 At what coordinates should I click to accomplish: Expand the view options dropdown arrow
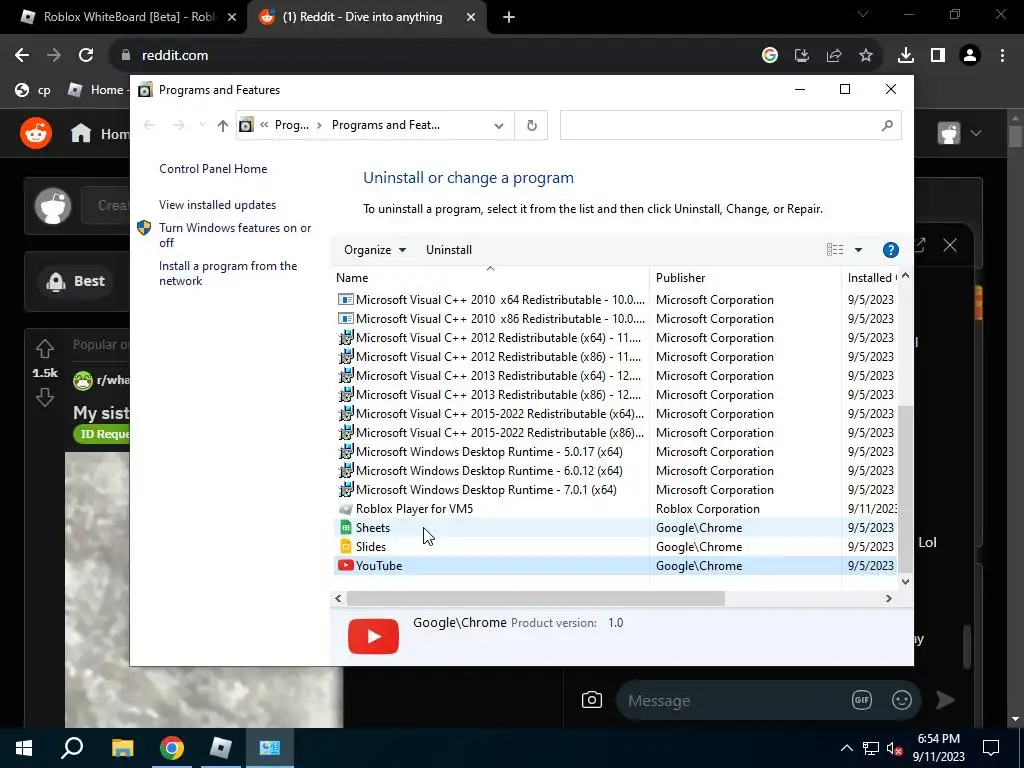pyautogui.click(x=858, y=249)
